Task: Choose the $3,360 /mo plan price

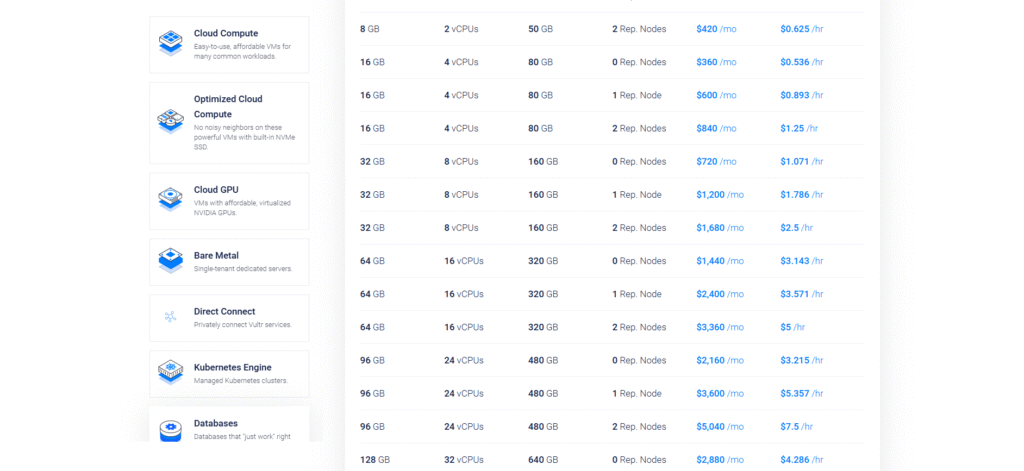Action: [720, 327]
